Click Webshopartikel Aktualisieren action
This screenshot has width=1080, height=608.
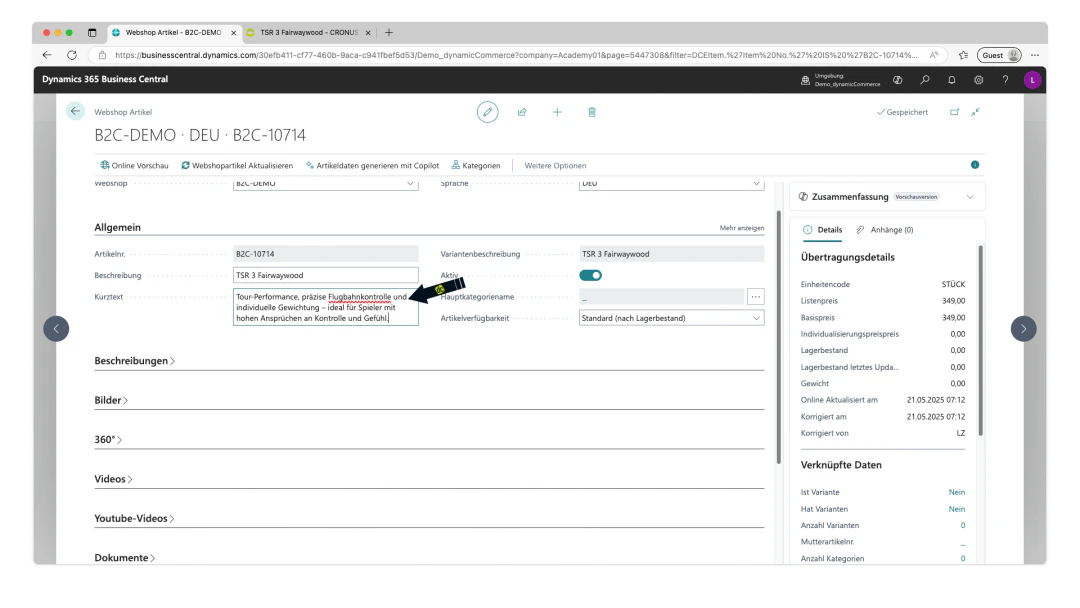pyautogui.click(x=237, y=165)
